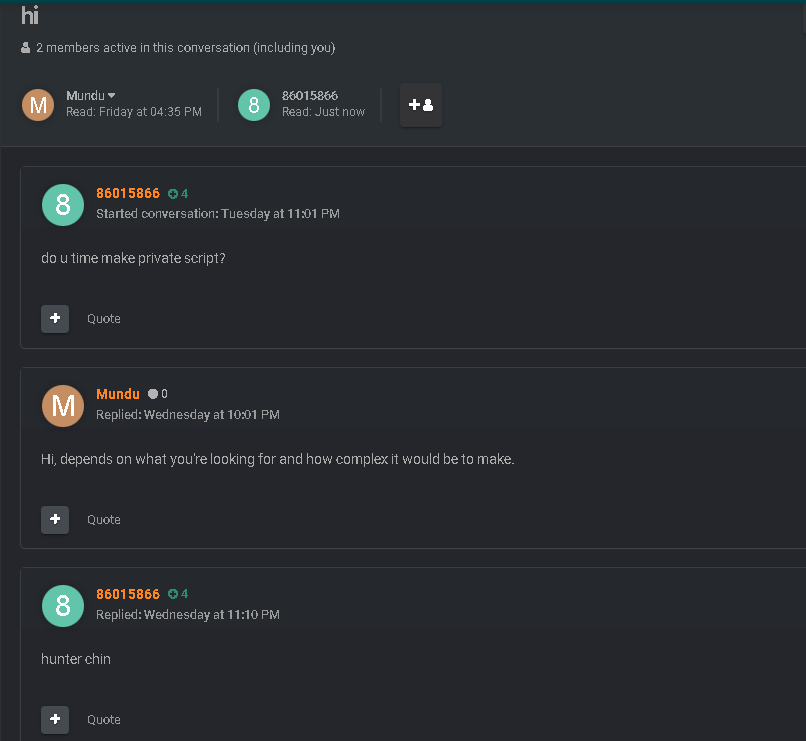The width and height of the screenshot is (806, 741).
Task: Toggle multiquote plus on Mundu's reply
Action: pyautogui.click(x=55, y=520)
